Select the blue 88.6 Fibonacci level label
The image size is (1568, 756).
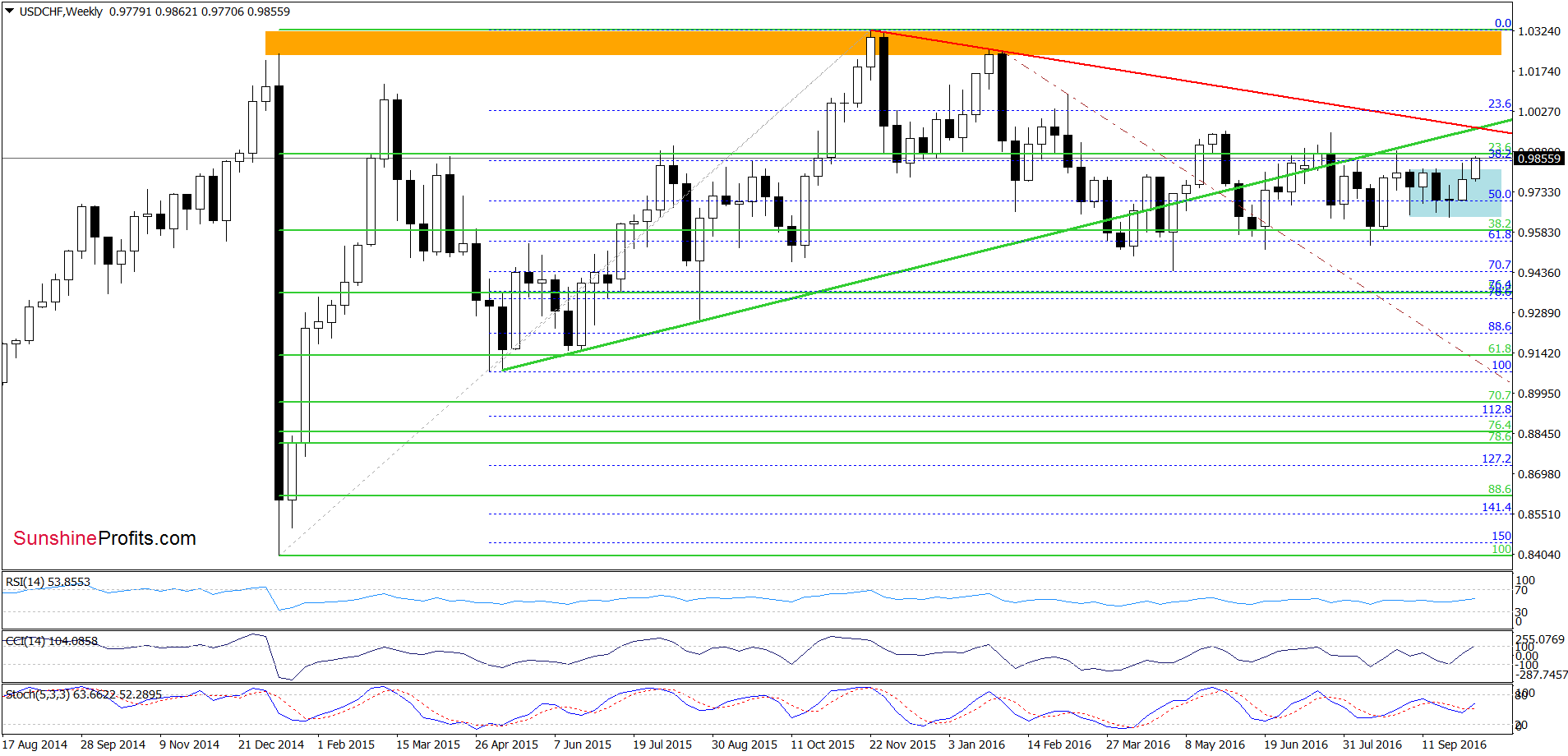(x=1500, y=326)
